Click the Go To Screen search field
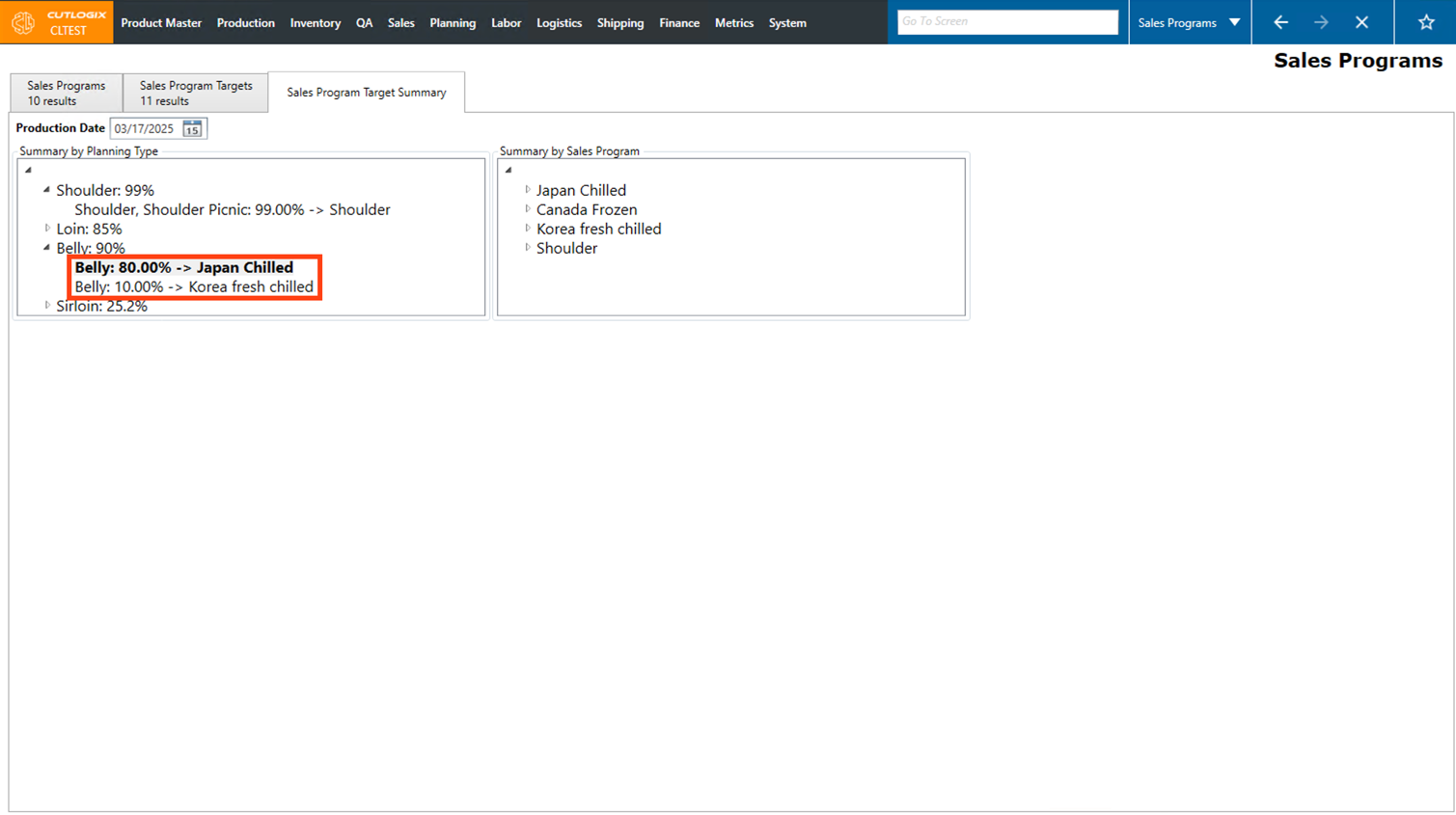This screenshot has height=815, width=1456. pos(1006,22)
